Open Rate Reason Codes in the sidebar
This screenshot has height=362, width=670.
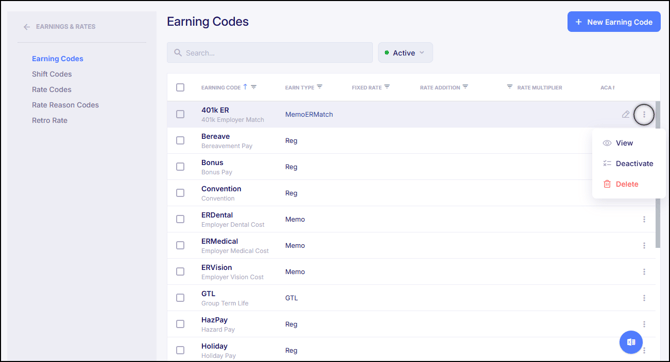click(65, 105)
